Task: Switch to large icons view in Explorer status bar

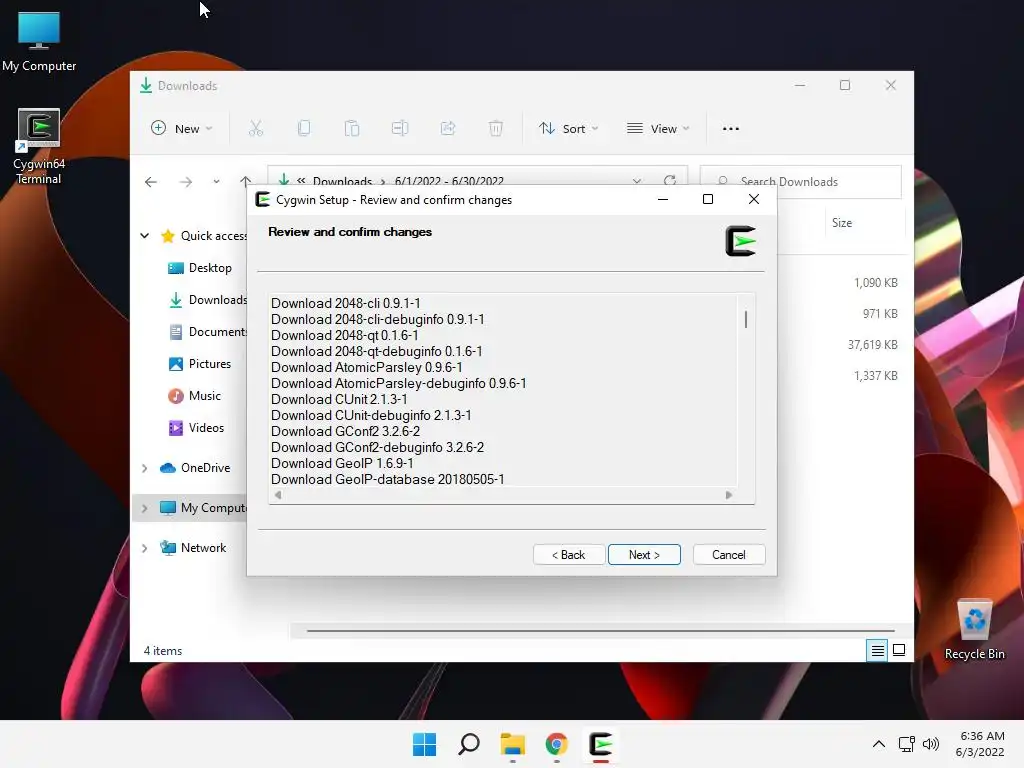Action: click(899, 650)
